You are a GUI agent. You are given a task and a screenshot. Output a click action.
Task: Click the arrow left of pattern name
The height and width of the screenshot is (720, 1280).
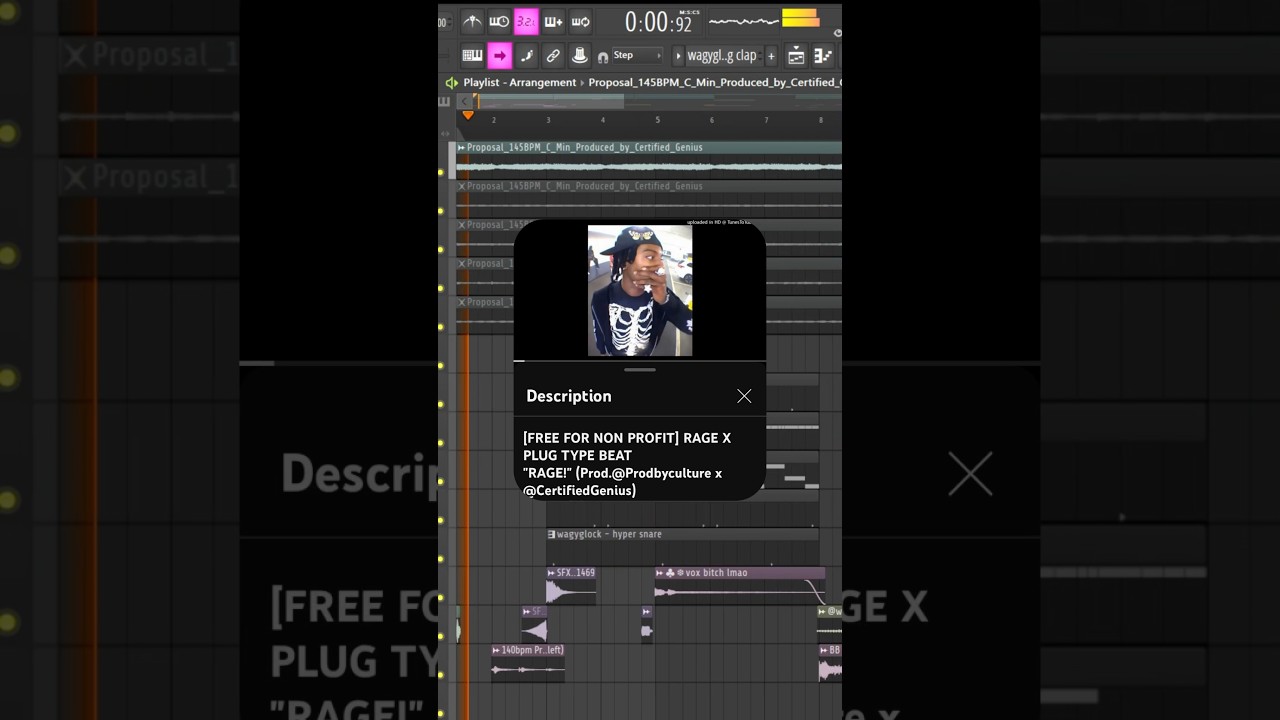pos(678,56)
